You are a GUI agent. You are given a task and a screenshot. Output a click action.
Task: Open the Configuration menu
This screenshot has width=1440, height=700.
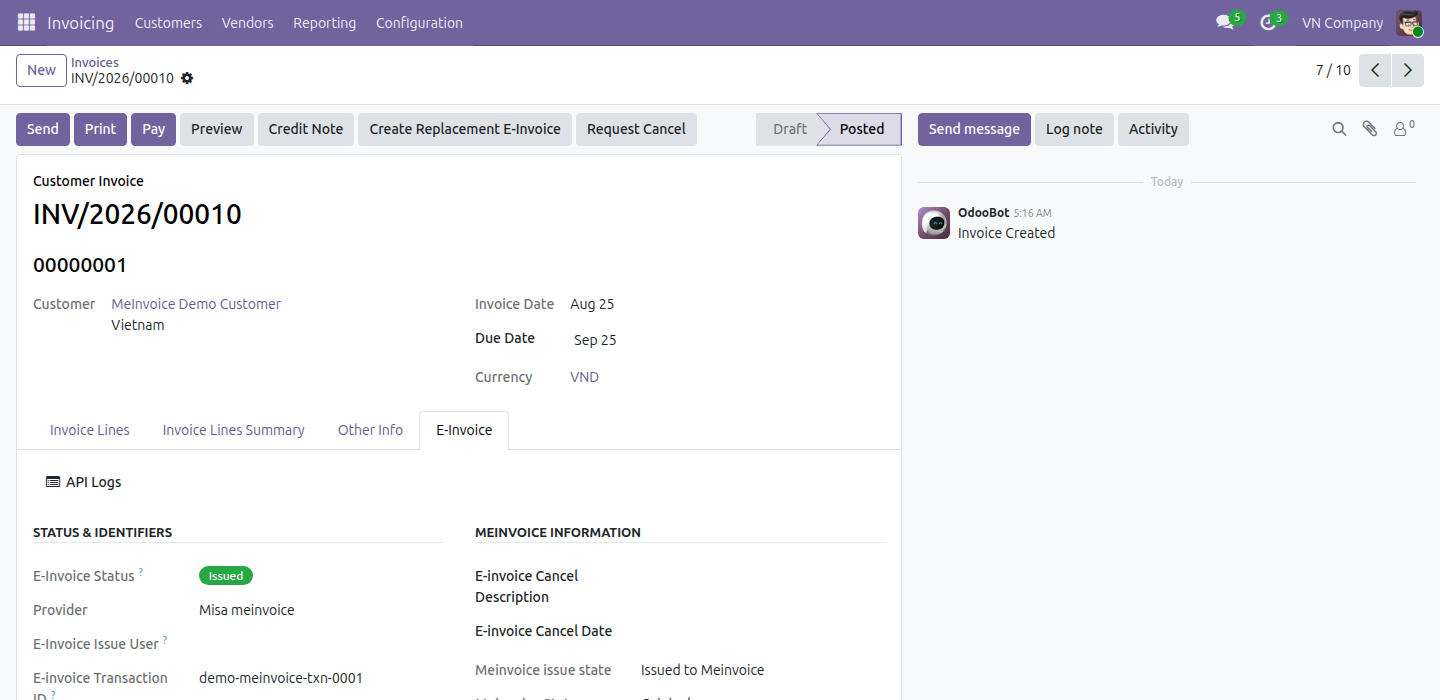[x=419, y=23]
